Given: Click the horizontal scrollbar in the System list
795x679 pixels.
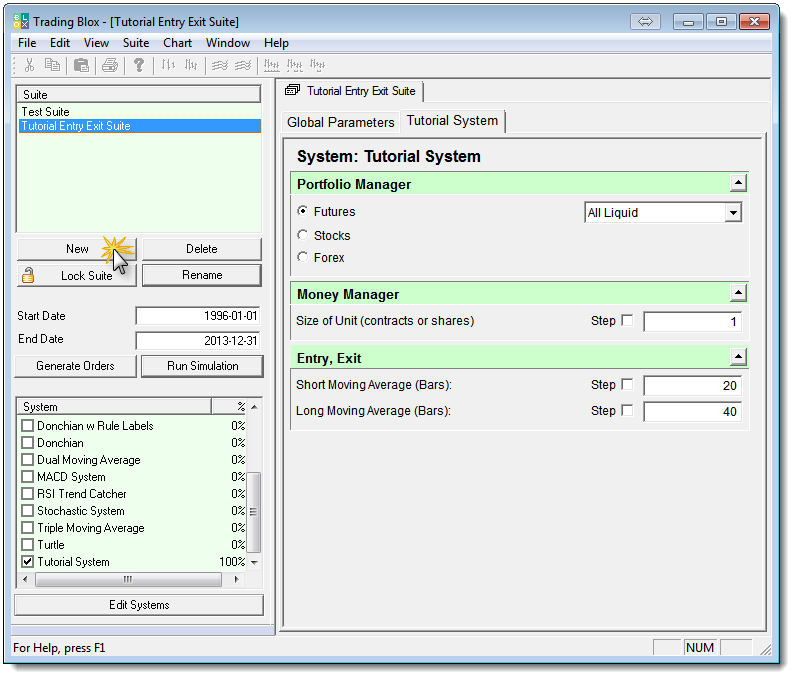Looking at the screenshot, I should tap(128, 579).
